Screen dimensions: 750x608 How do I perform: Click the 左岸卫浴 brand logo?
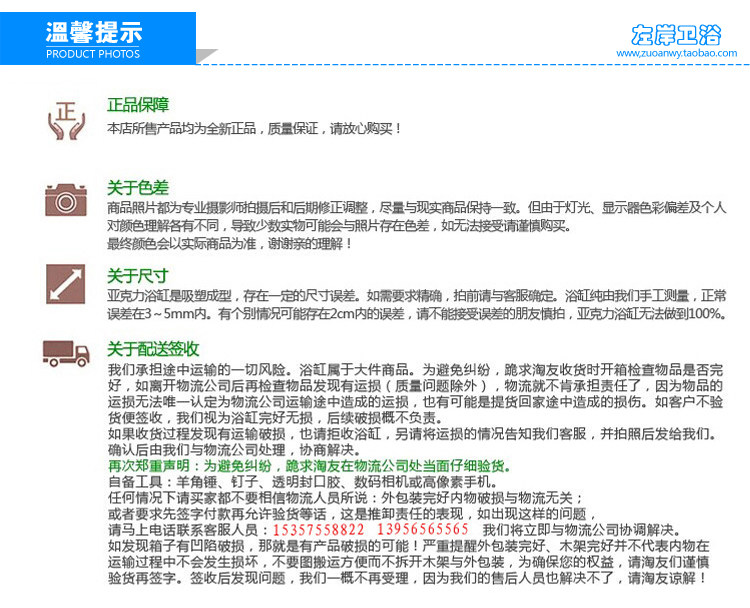pos(676,35)
